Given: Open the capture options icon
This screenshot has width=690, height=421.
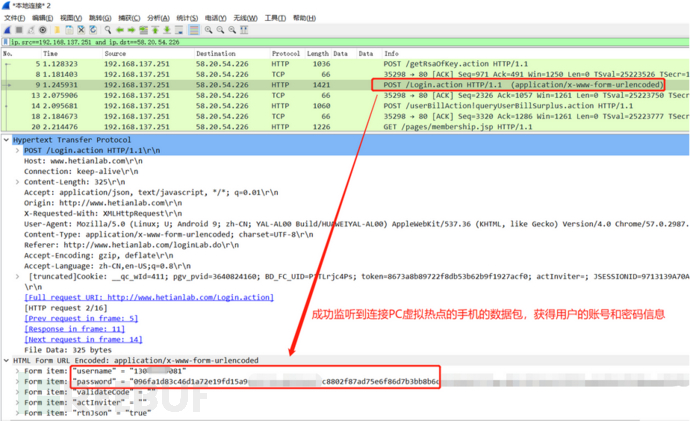Looking at the screenshot, I should pyautogui.click(x=43, y=30).
